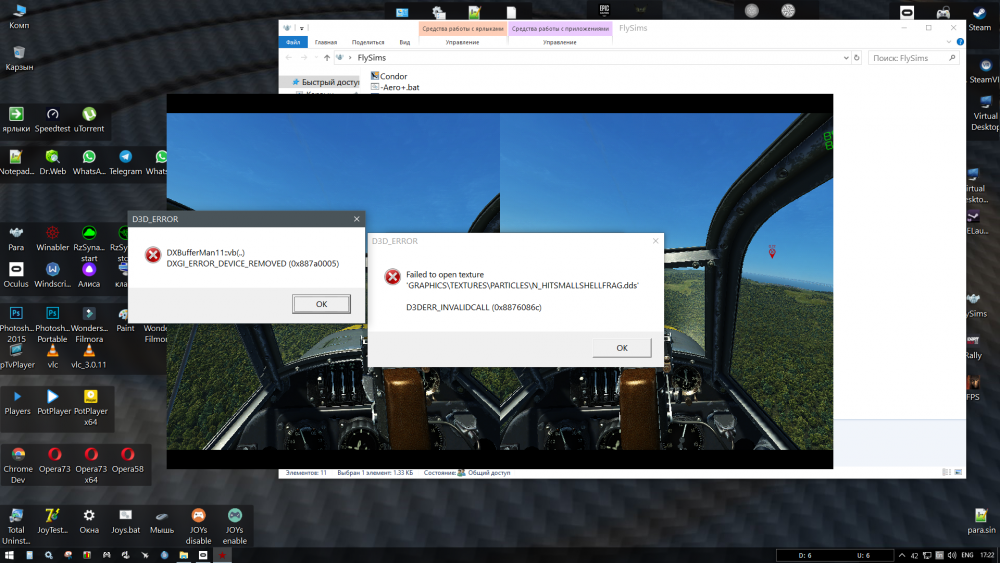Click the Explorer forward arrow
1000x563 pixels.
click(x=304, y=58)
